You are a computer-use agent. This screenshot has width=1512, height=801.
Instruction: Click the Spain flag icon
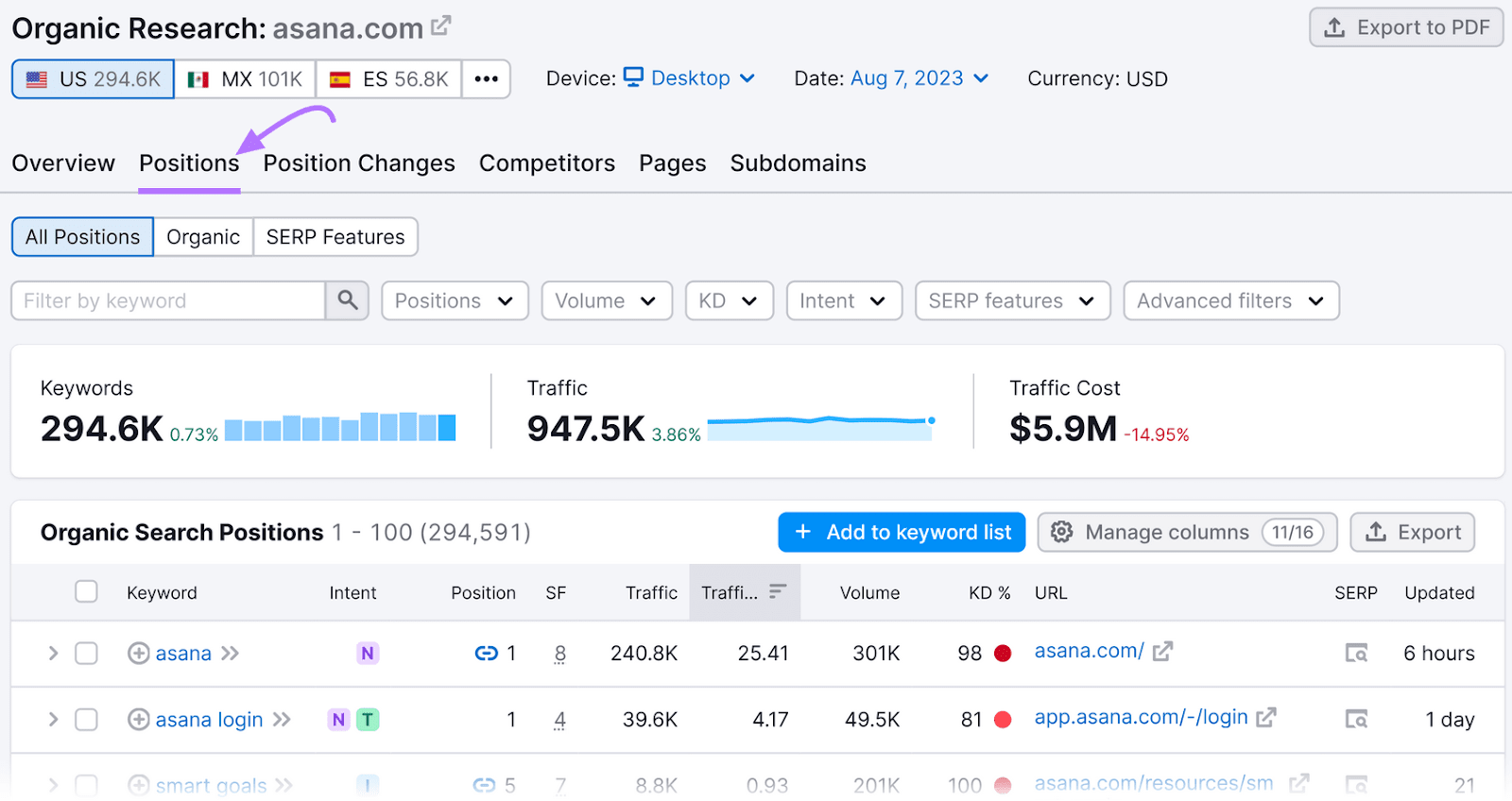pos(340,79)
